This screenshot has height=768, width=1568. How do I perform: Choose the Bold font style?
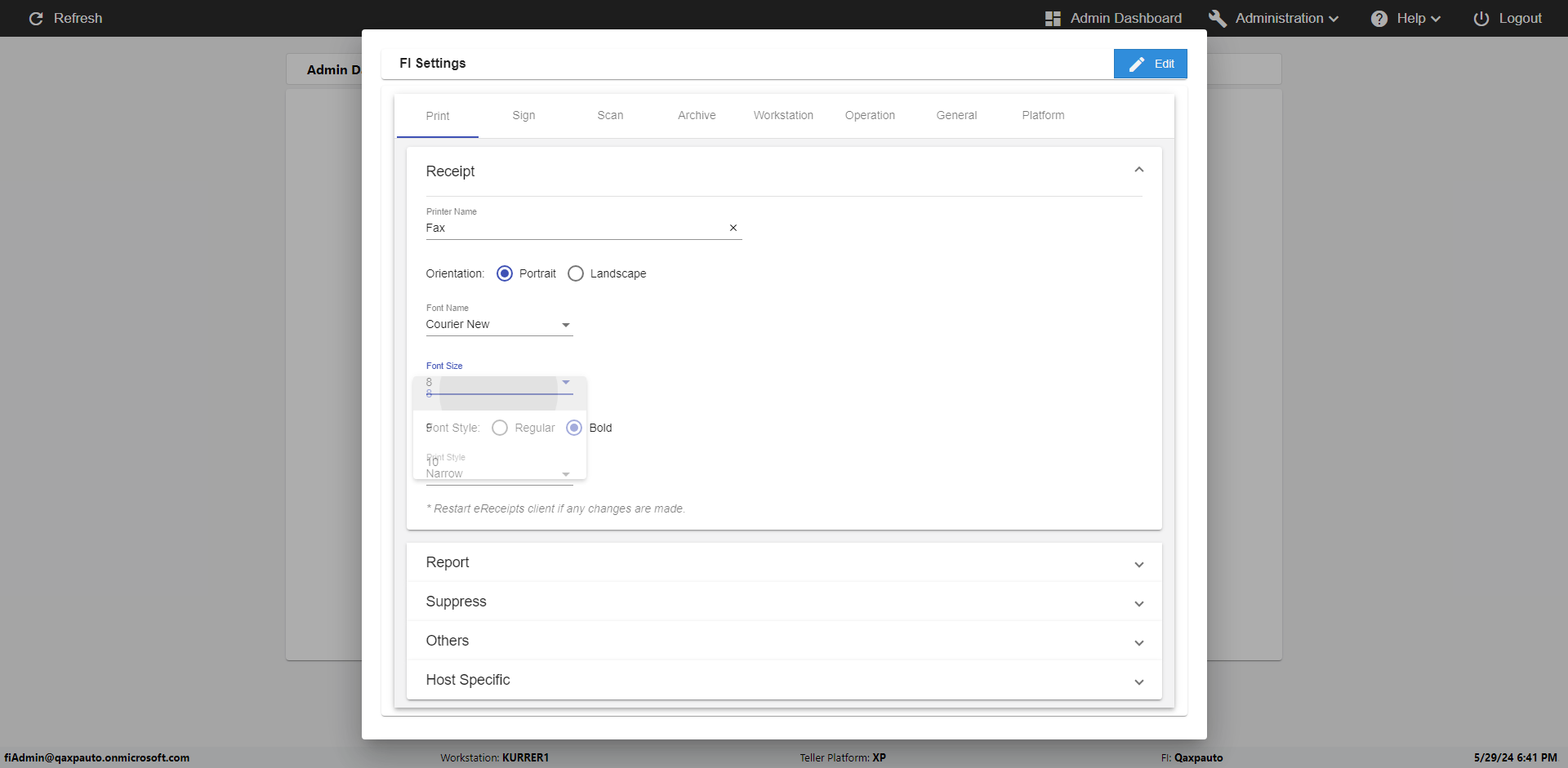(574, 428)
